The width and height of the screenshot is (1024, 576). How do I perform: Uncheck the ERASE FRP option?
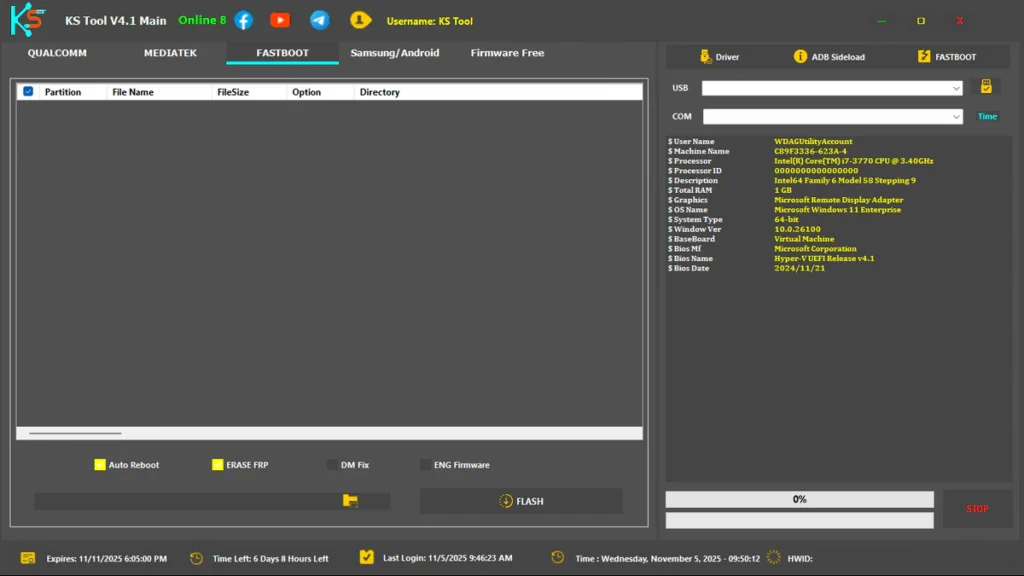point(217,465)
